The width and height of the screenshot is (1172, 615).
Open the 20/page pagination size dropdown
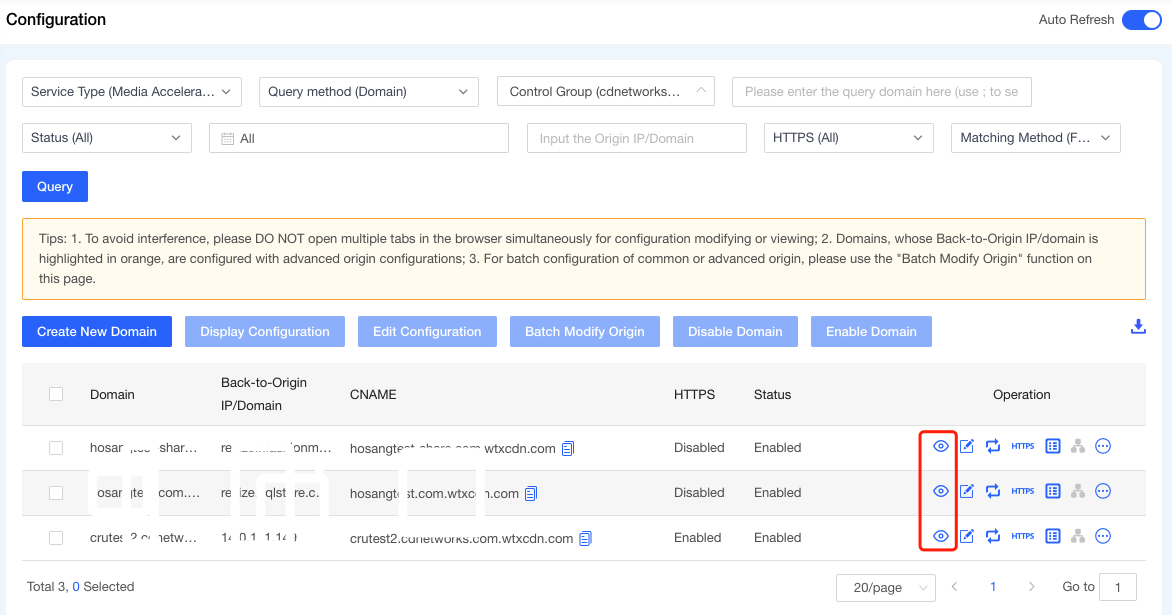pos(885,588)
